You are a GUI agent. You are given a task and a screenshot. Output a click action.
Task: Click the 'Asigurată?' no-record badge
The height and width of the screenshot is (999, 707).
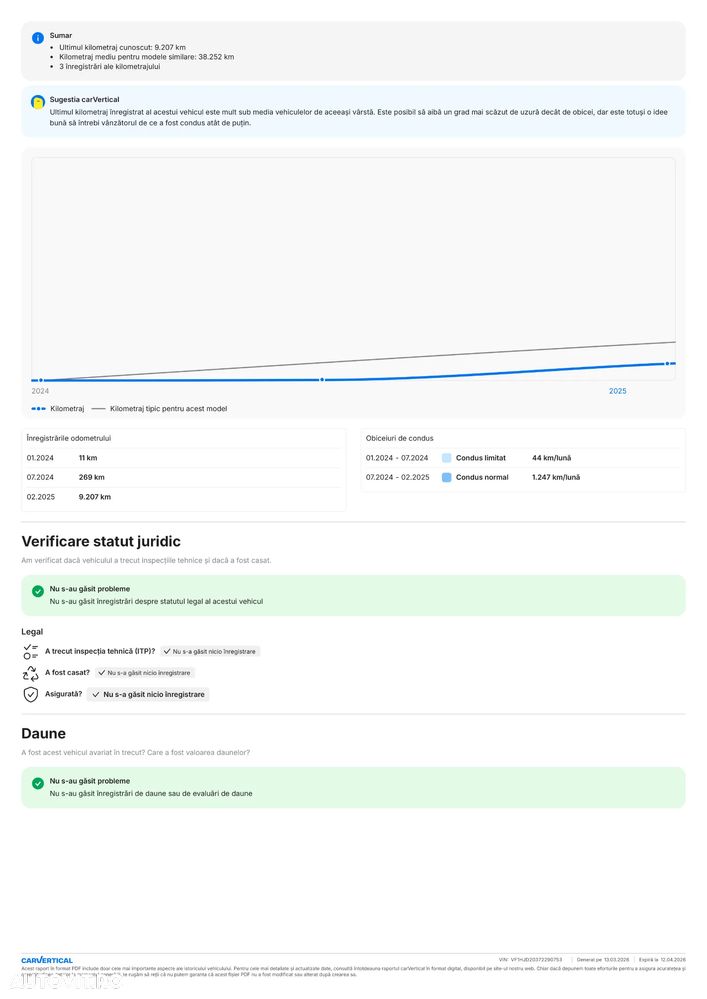pos(148,694)
